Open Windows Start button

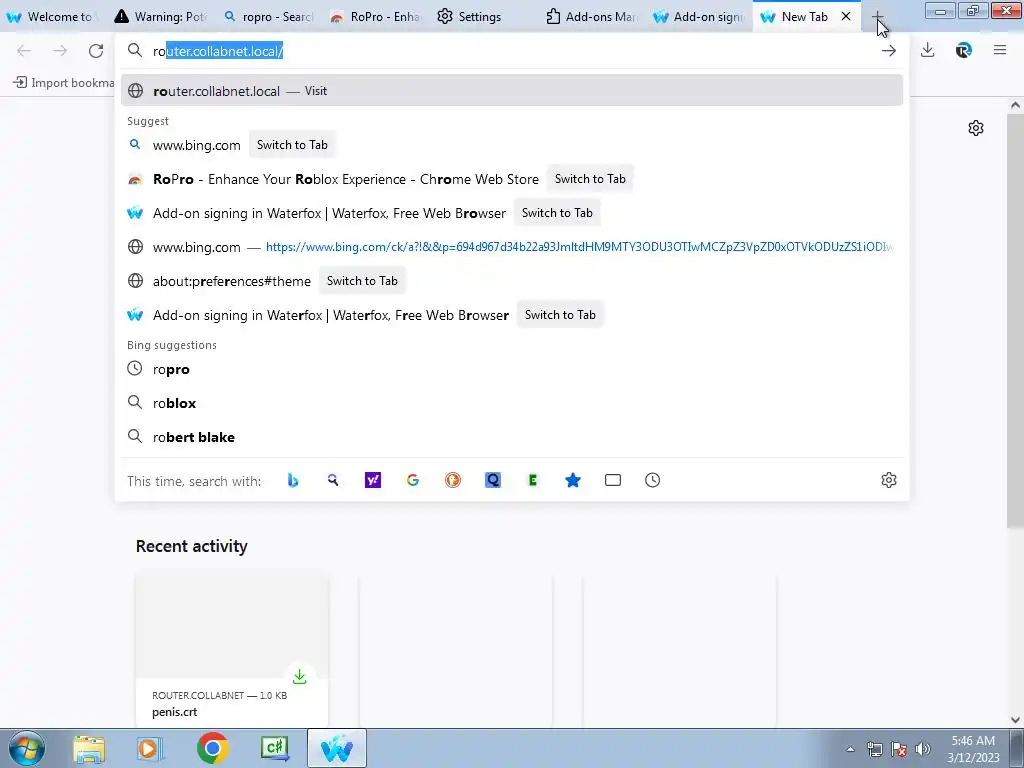coord(27,748)
